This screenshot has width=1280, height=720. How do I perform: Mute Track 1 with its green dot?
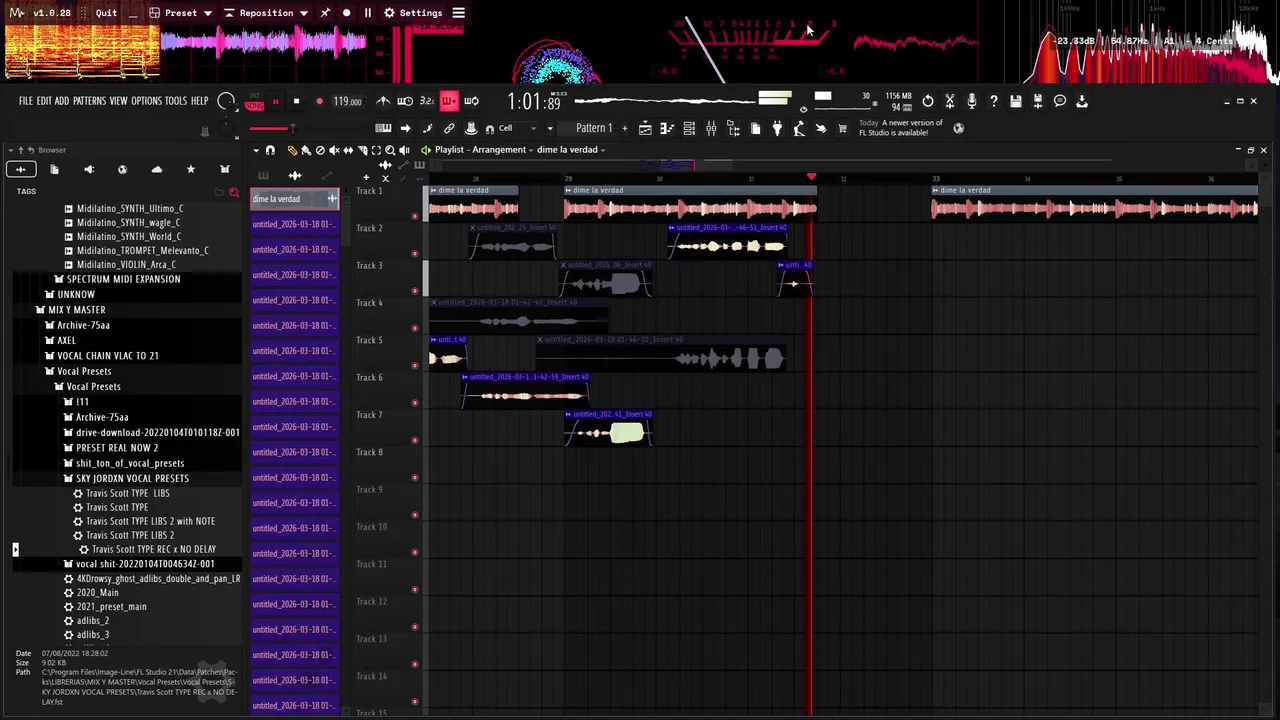415,216
